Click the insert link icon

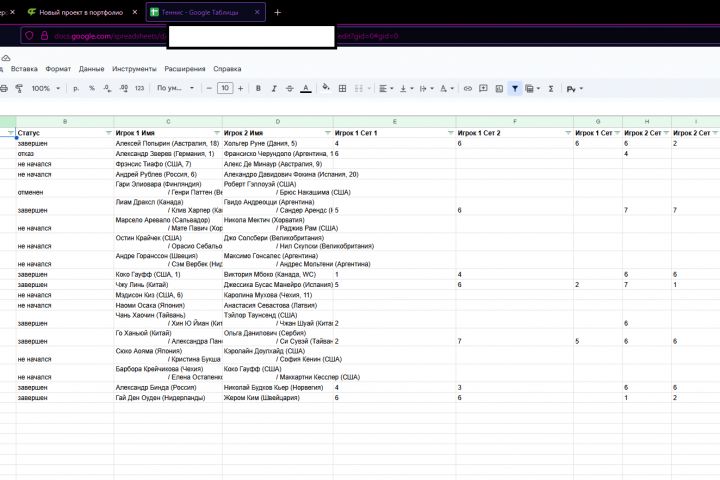click(x=467, y=89)
